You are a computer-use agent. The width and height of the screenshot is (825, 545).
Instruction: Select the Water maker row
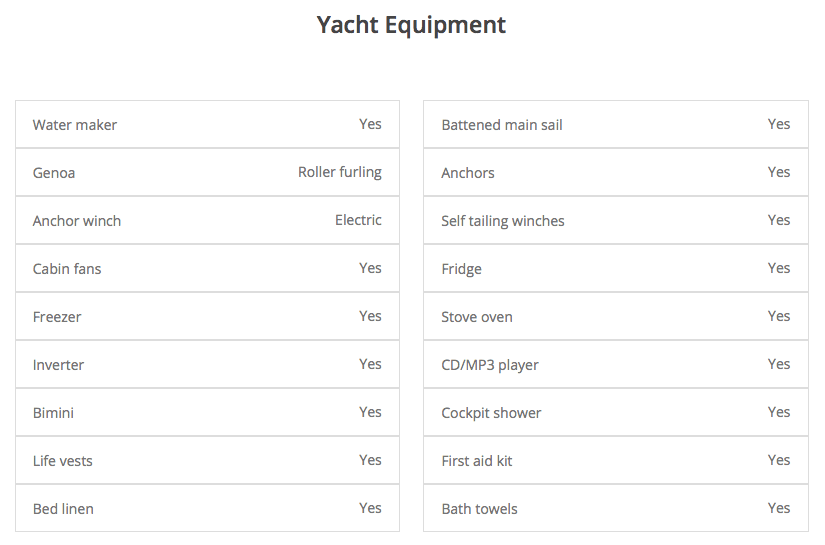207,124
